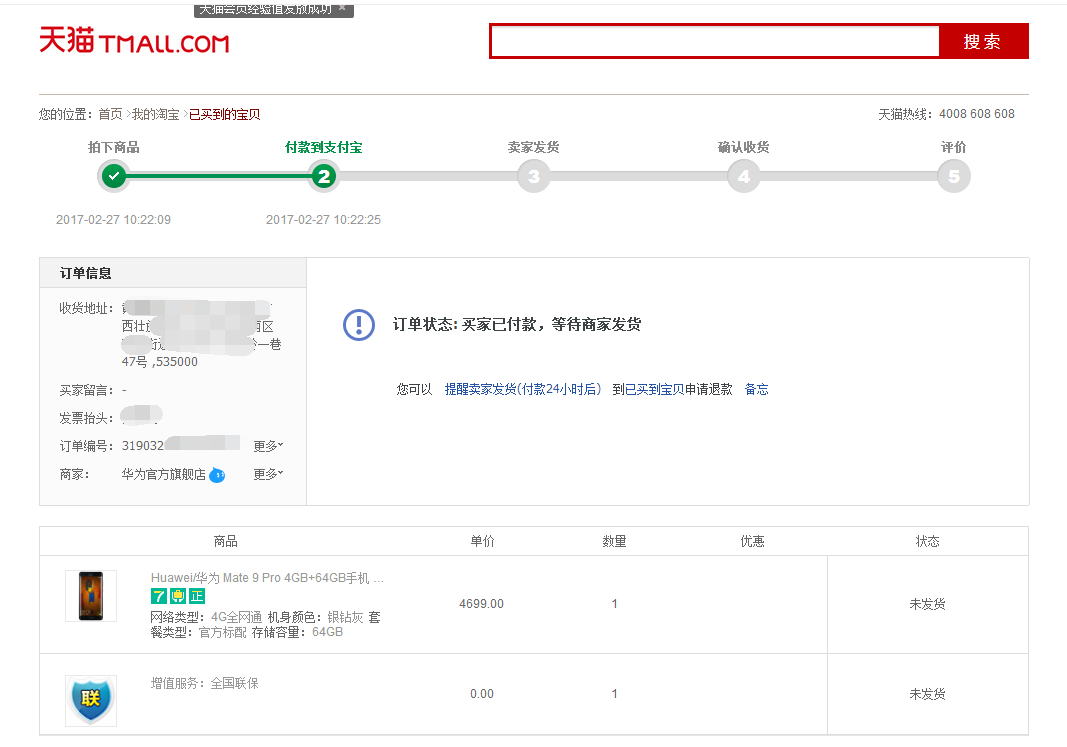This screenshot has height=747, width=1067.
Task: Click the green 正 authentic badge
Action: [197, 596]
